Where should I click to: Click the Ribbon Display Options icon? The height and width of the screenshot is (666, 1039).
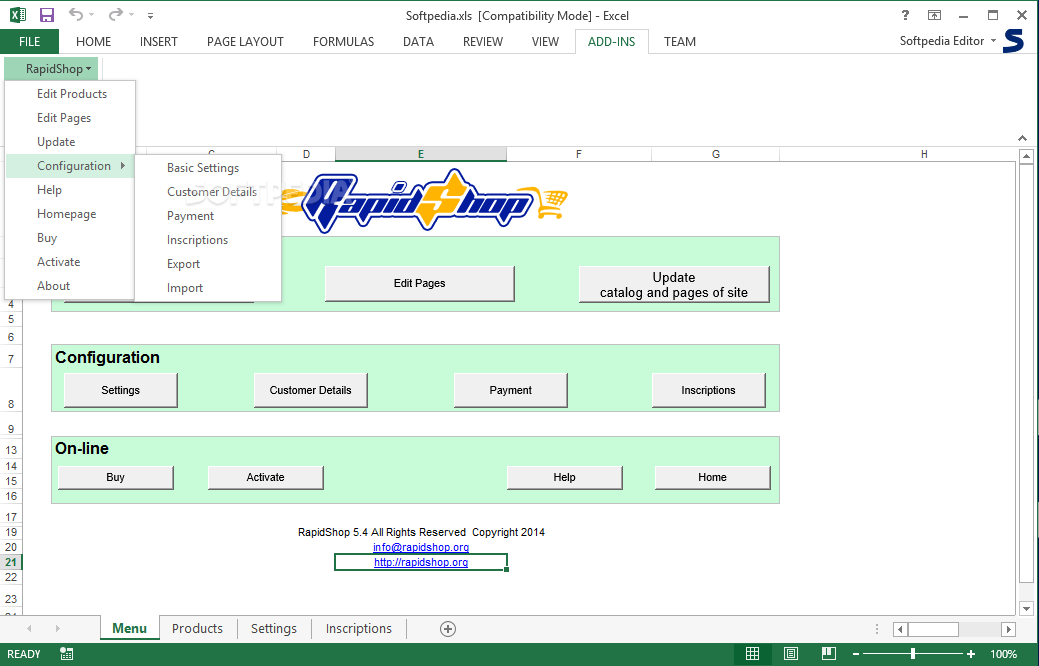pyautogui.click(x=934, y=15)
